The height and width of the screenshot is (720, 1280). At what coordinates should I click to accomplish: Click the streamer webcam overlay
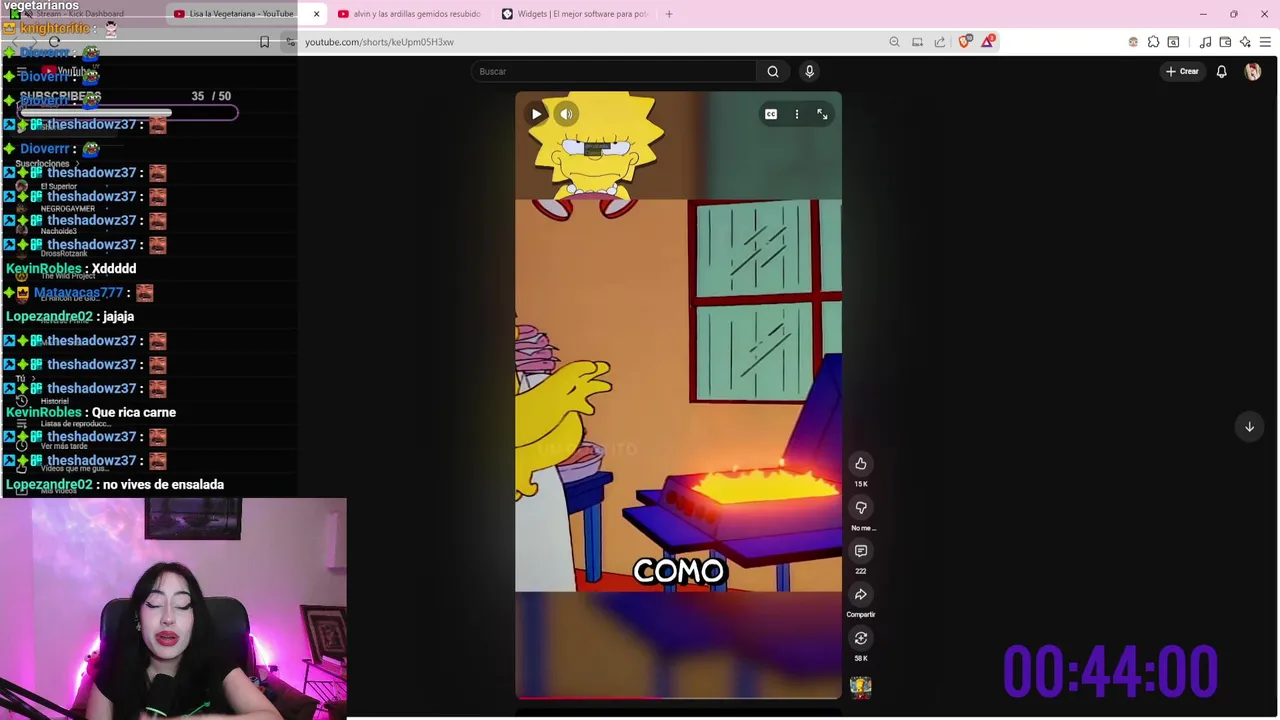tap(173, 608)
